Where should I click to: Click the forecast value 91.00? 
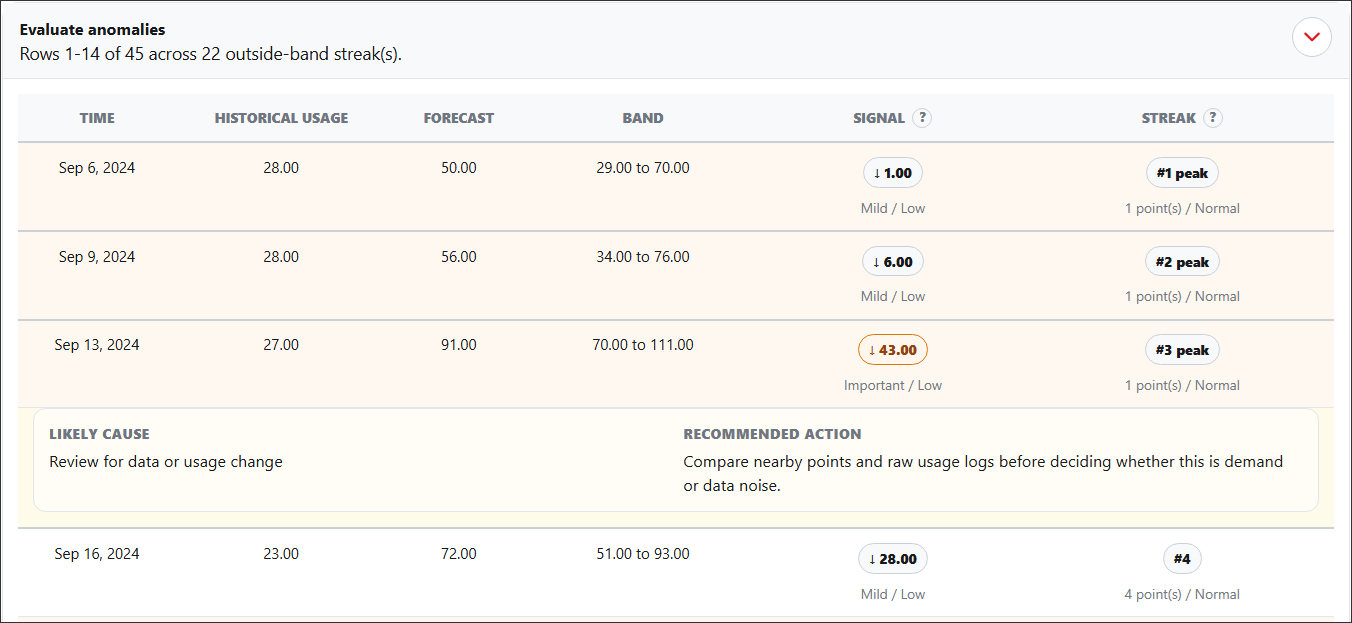pos(459,345)
